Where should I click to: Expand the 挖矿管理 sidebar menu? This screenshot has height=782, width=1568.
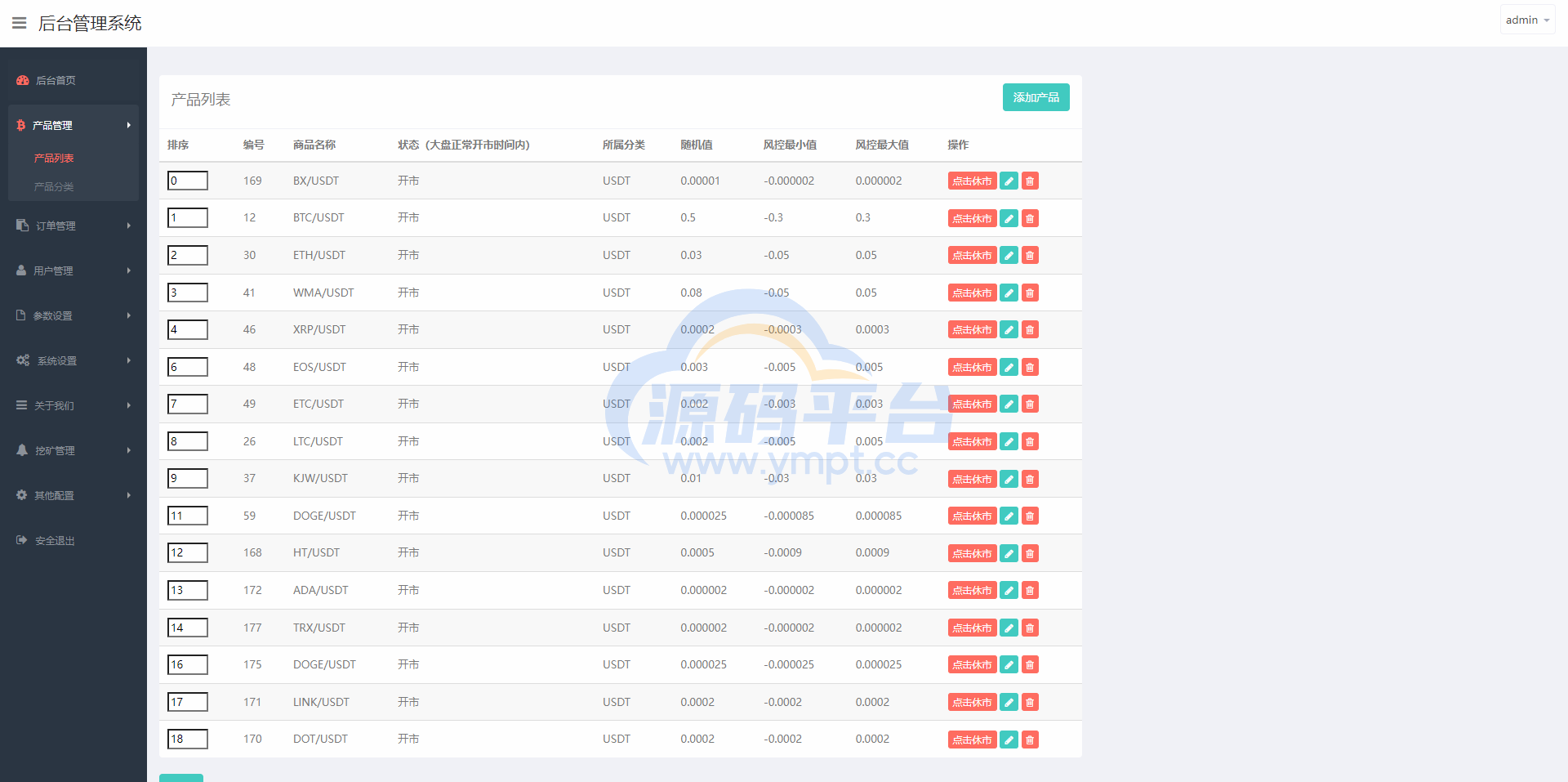point(73,450)
